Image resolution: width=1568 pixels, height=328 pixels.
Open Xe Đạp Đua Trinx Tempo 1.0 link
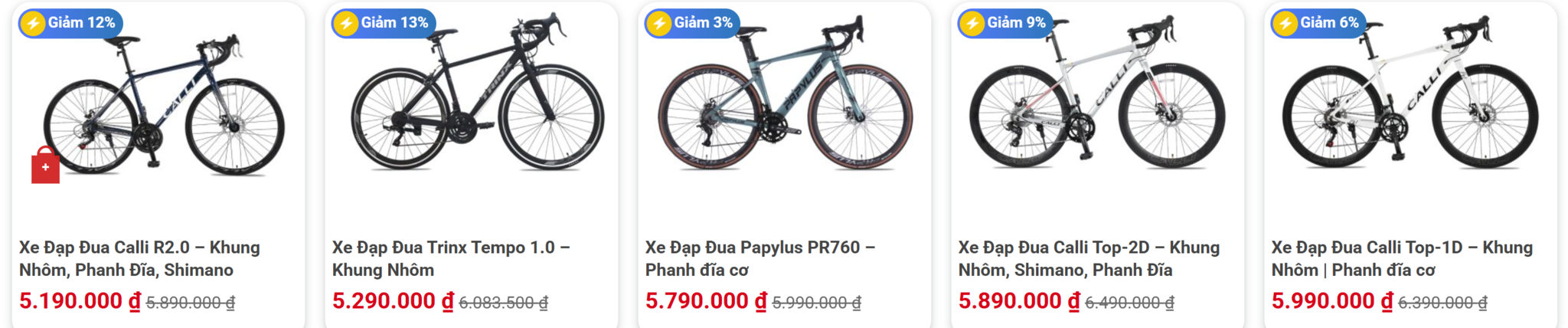click(x=451, y=258)
